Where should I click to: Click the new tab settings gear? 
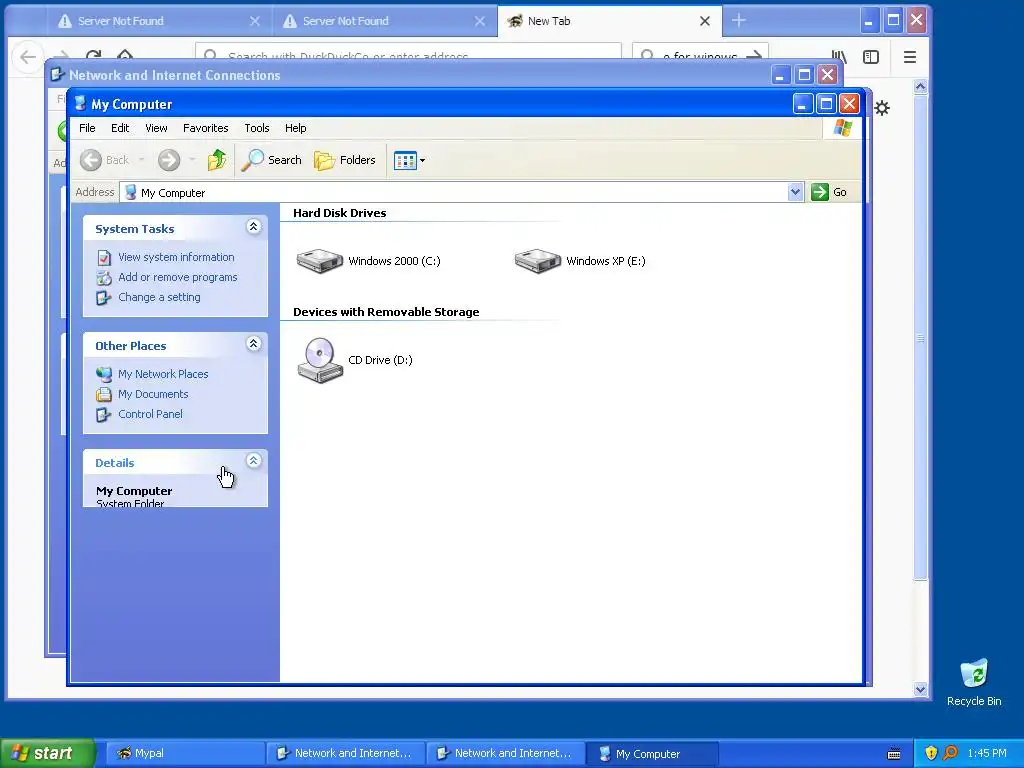882,108
